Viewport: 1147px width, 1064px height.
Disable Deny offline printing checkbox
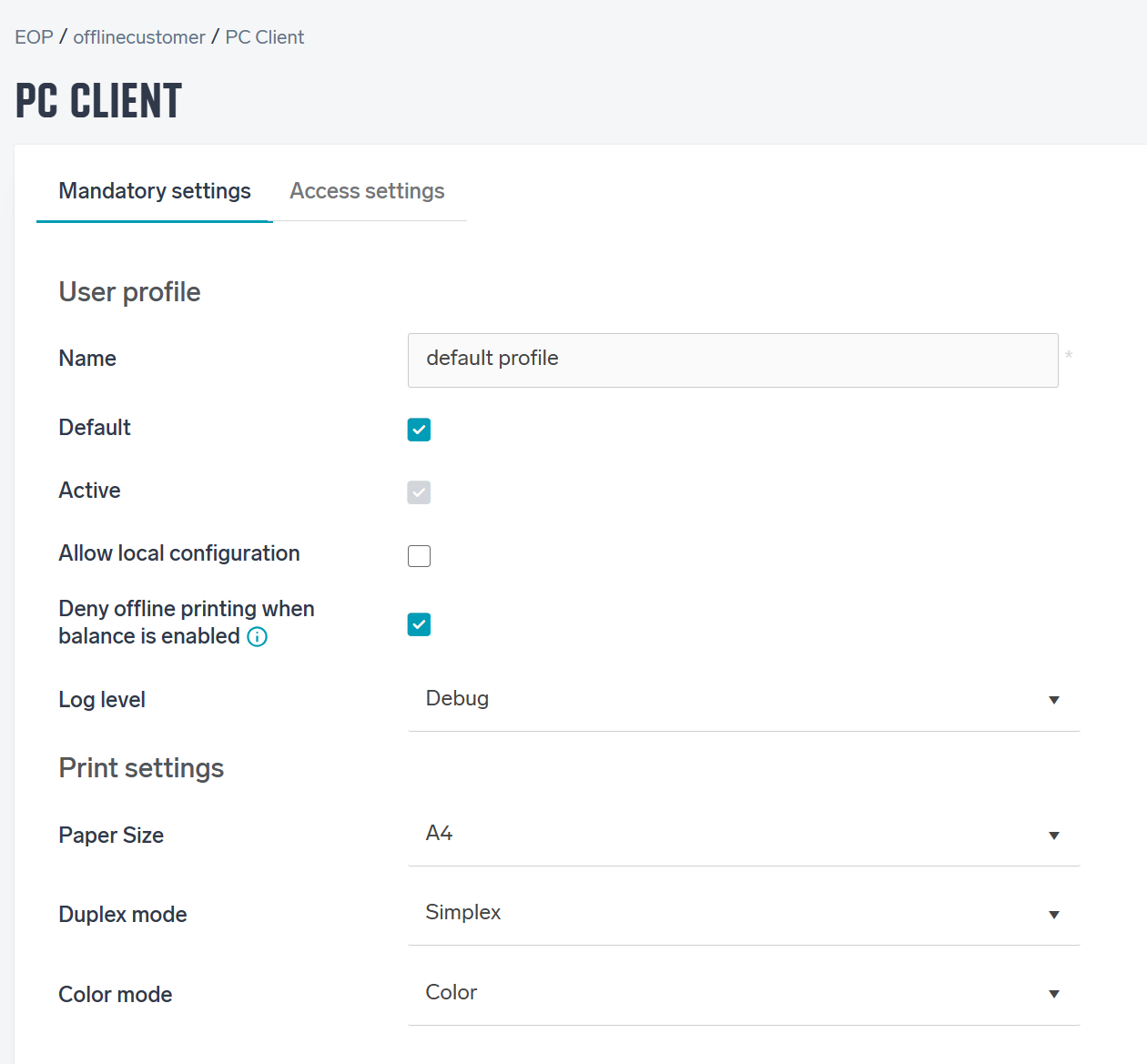(419, 624)
